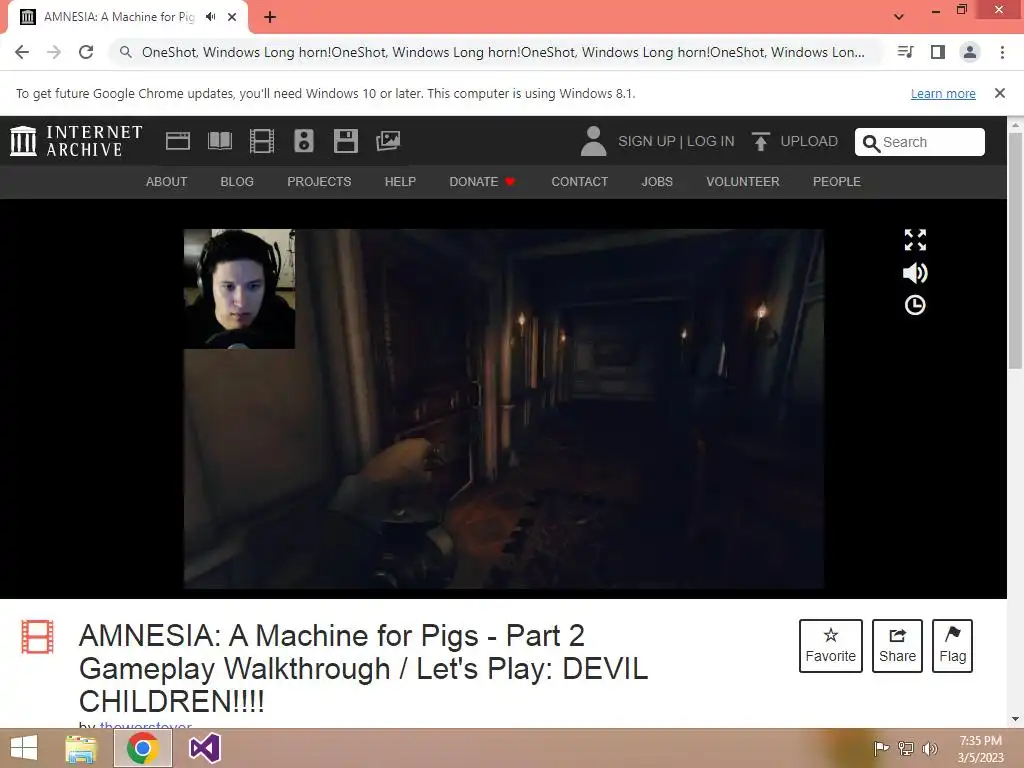Click the LOG IN link
Image resolution: width=1024 pixels, height=768 pixels.
point(711,141)
